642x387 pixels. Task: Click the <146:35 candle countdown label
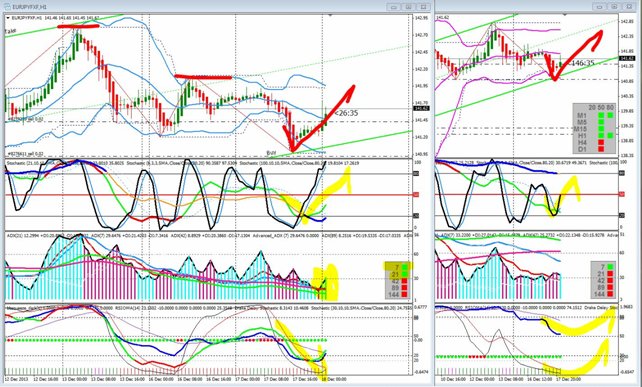pyautogui.click(x=582, y=63)
